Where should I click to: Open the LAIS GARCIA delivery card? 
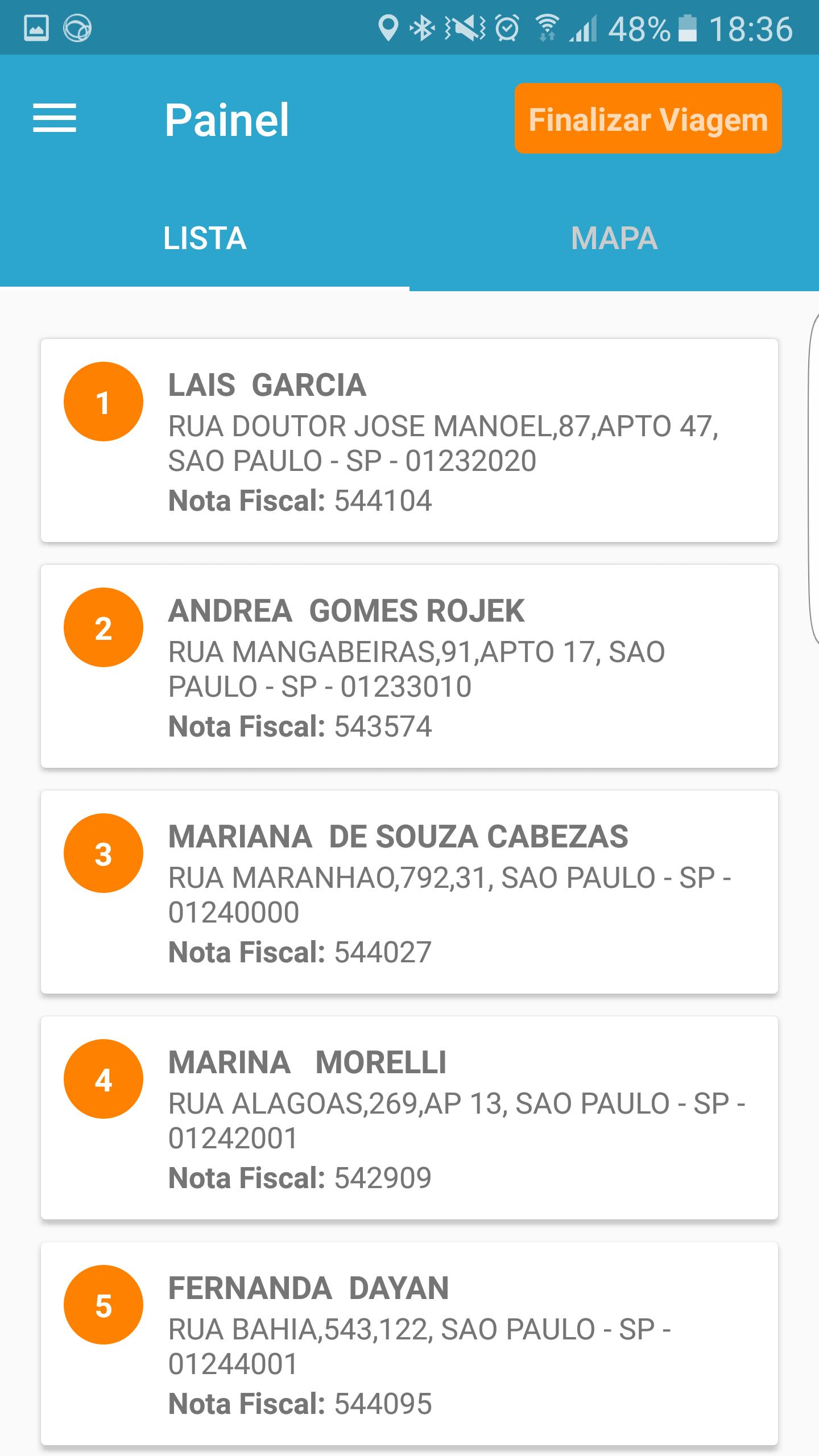tap(409, 440)
